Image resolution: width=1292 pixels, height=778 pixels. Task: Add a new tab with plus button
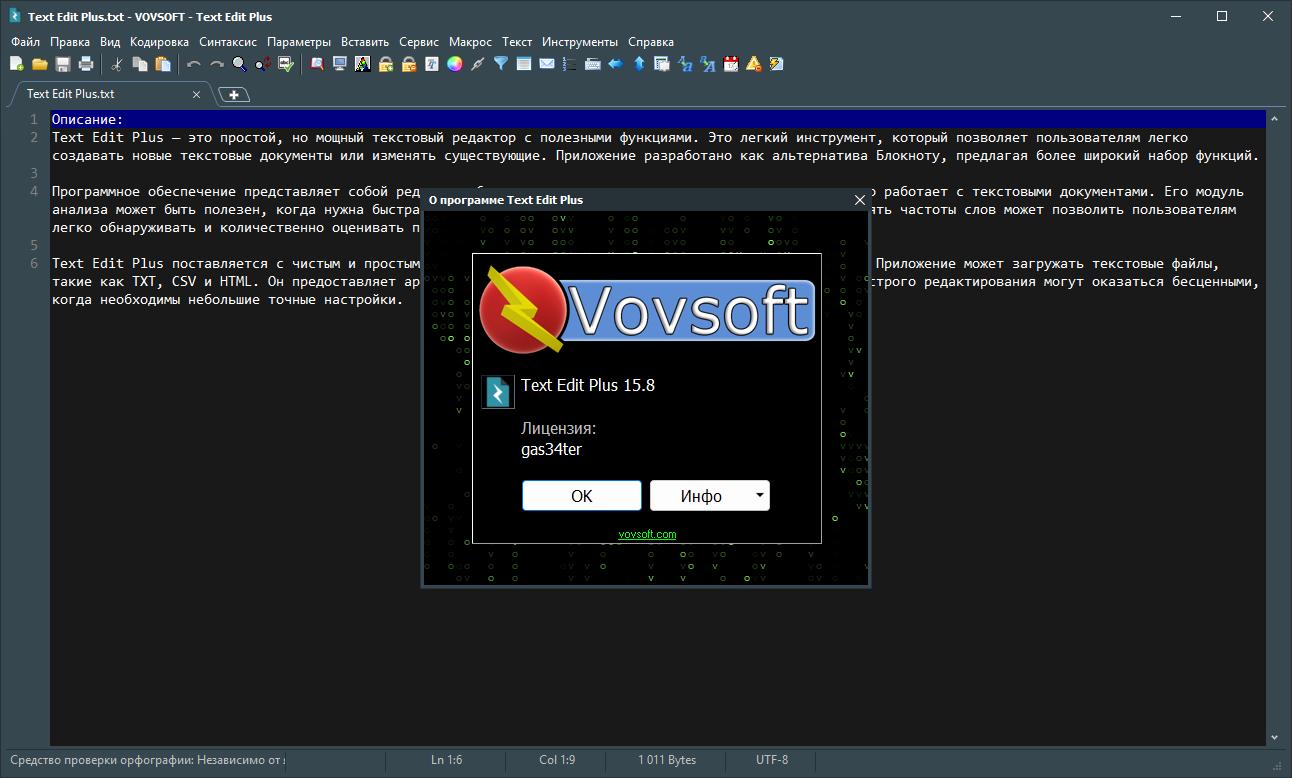tap(234, 95)
